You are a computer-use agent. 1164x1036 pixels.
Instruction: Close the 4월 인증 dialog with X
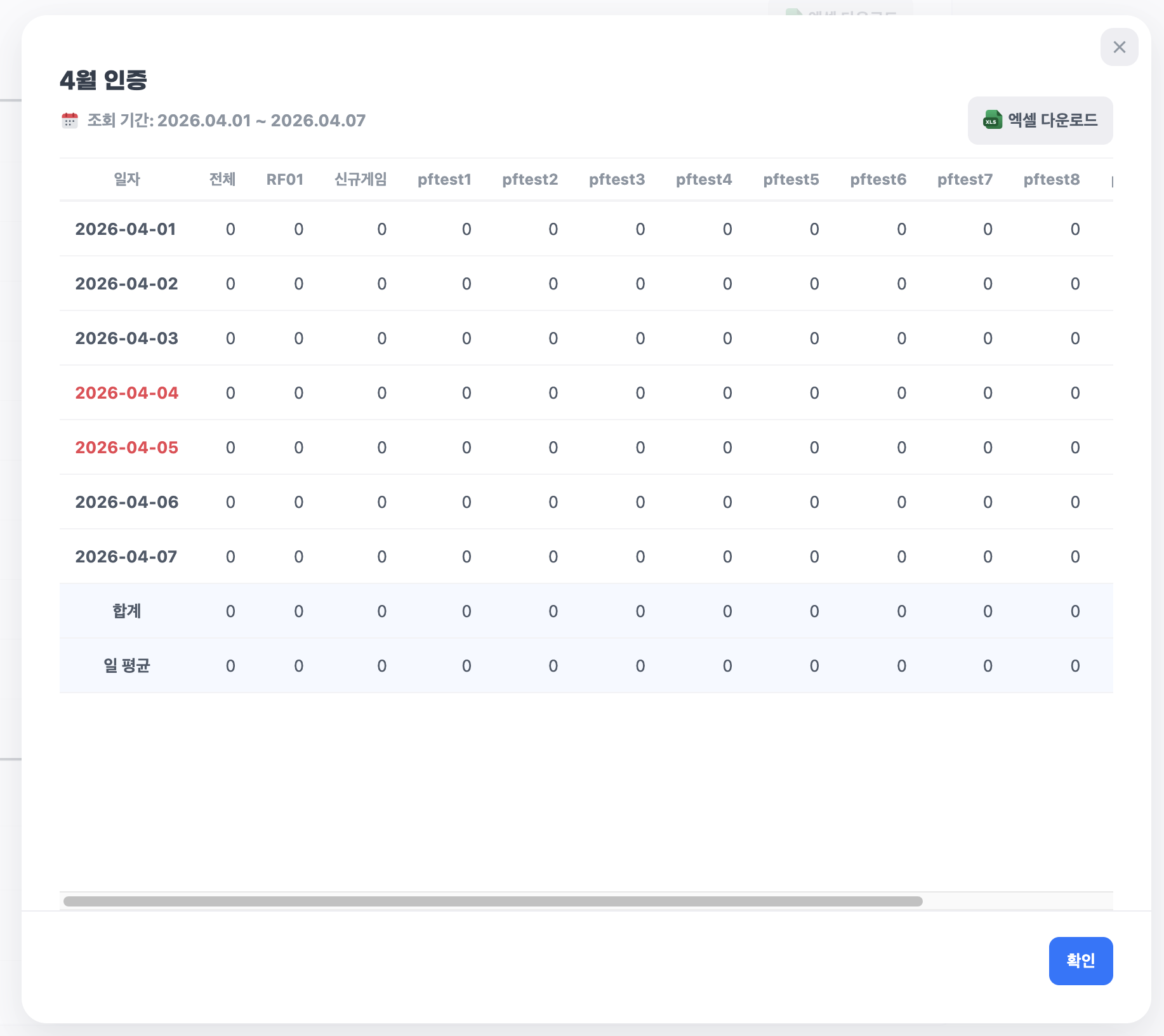1119,47
